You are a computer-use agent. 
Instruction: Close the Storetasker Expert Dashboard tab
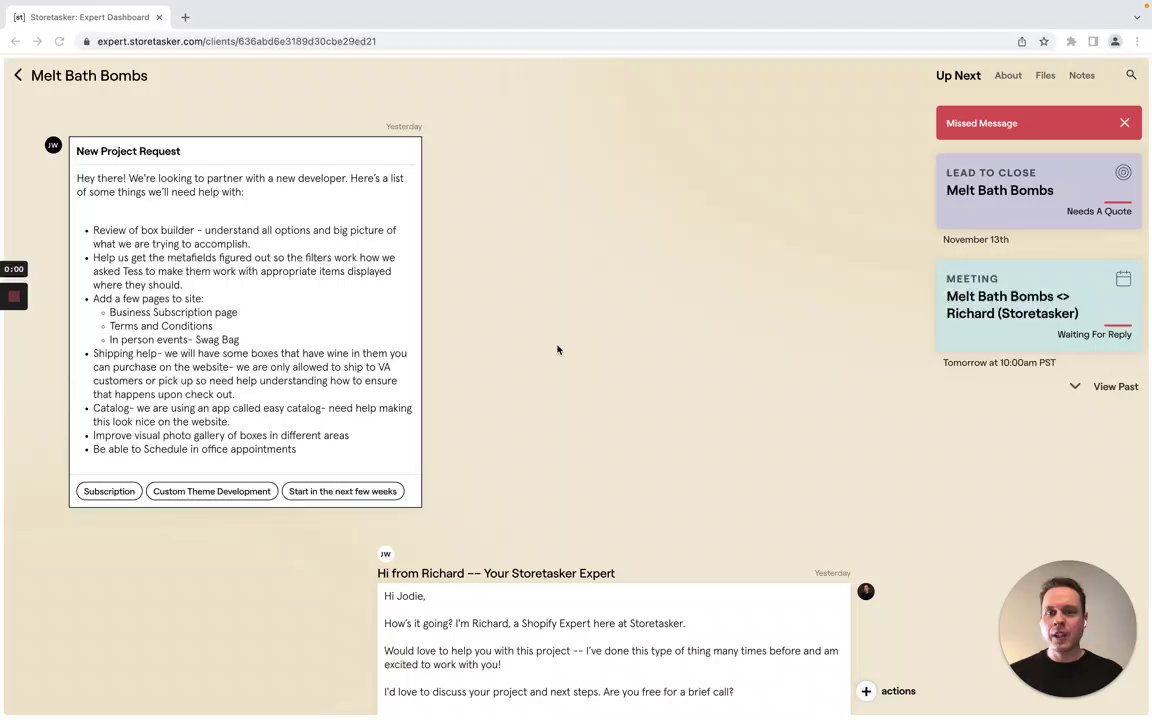click(159, 17)
